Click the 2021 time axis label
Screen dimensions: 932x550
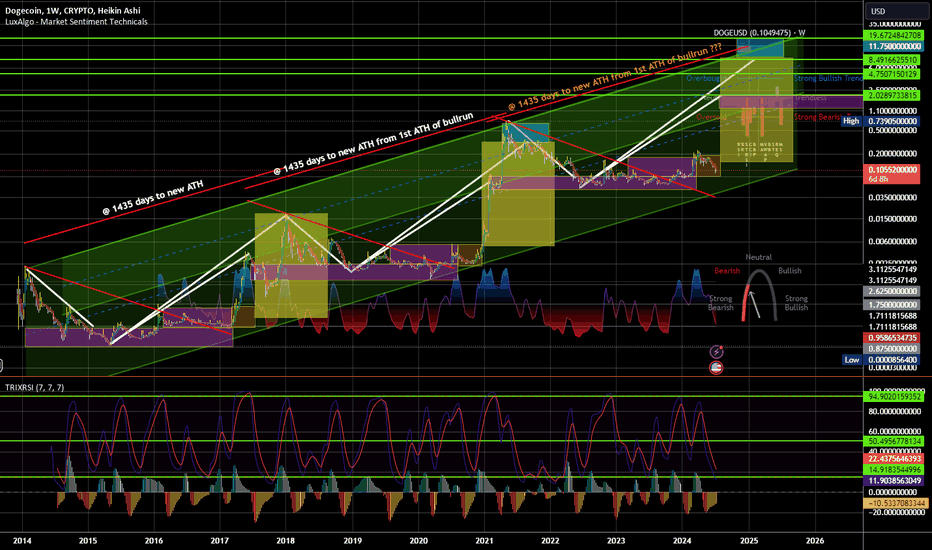click(x=484, y=540)
